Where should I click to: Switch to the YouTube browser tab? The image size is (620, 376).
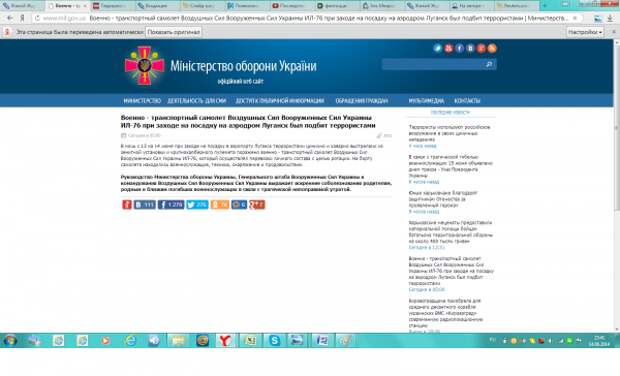[x=292, y=6]
